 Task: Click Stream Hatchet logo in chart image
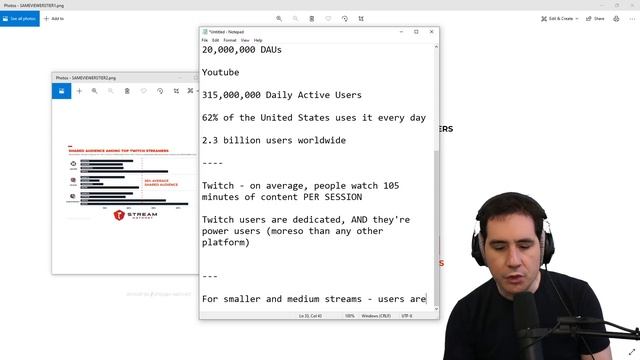click(x=136, y=215)
